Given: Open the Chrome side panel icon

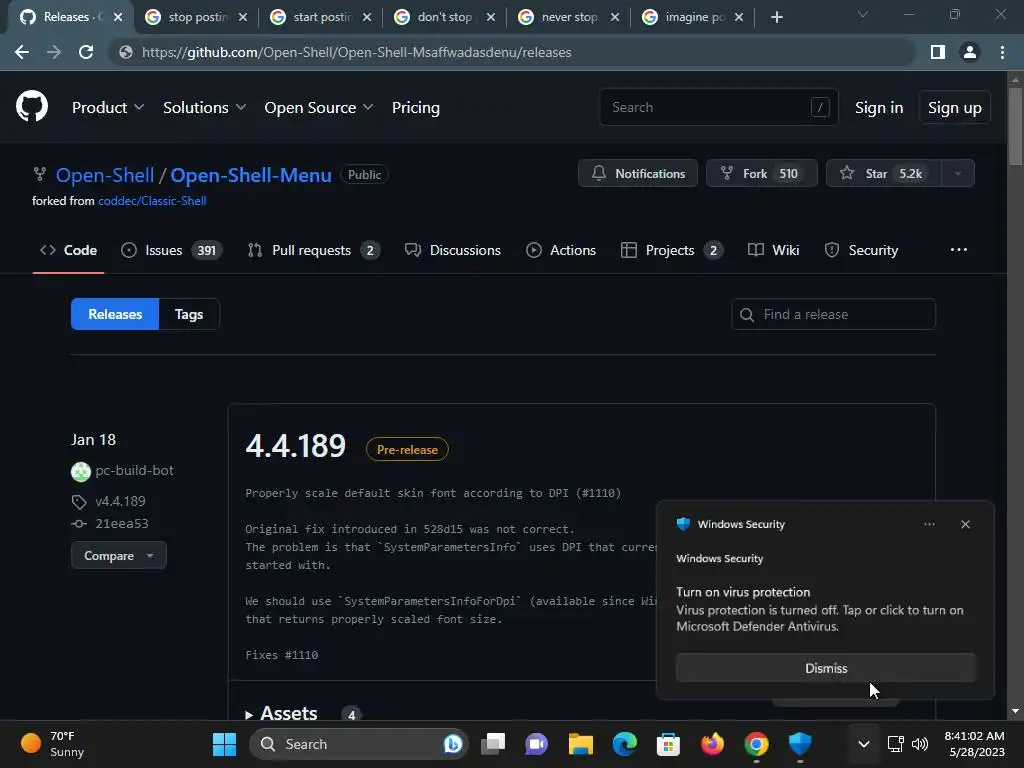Looking at the screenshot, I should (x=938, y=52).
